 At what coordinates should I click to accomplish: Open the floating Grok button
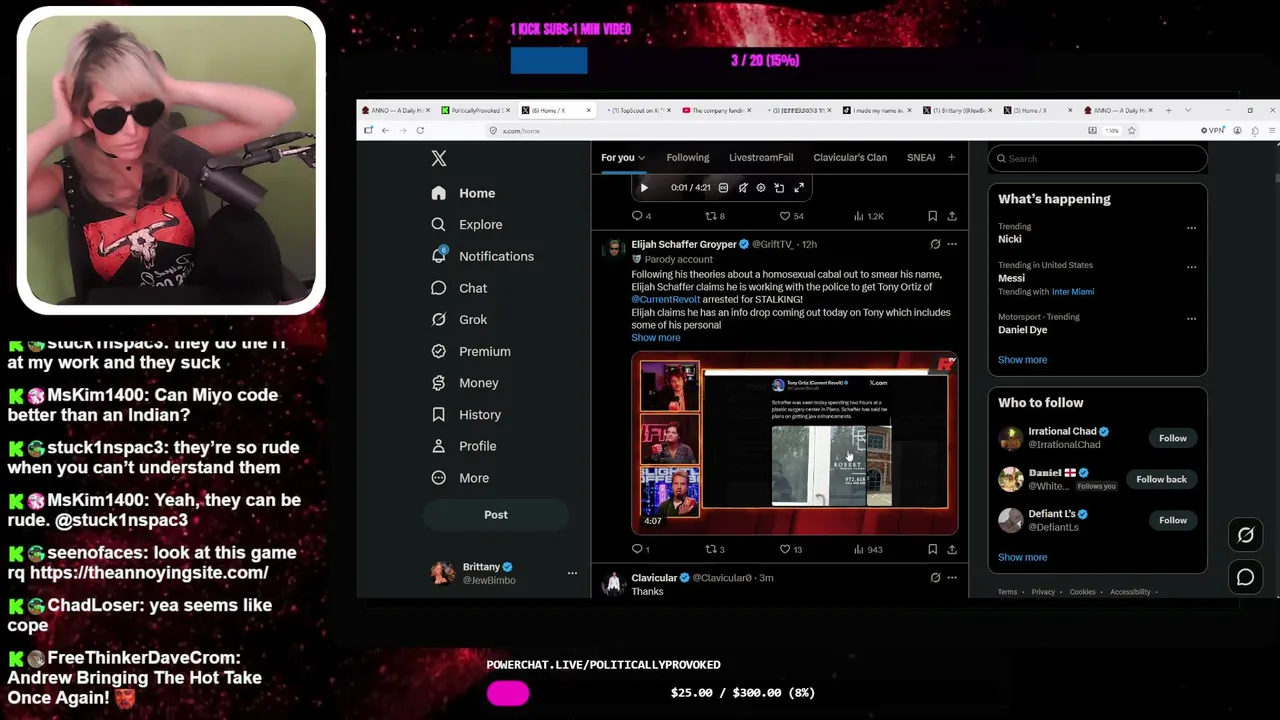[1245, 535]
